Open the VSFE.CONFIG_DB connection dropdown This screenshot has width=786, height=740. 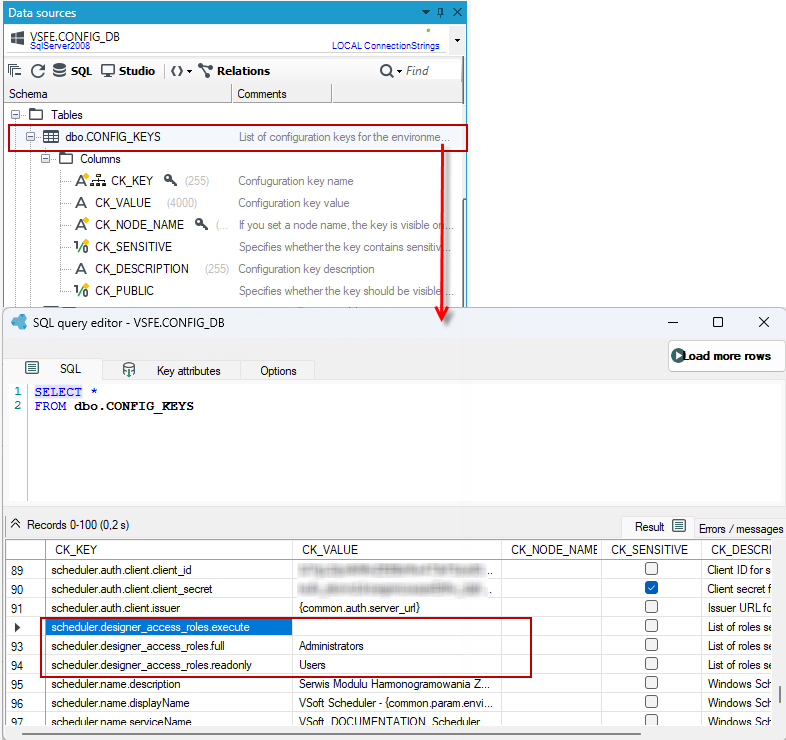click(x=457, y=40)
